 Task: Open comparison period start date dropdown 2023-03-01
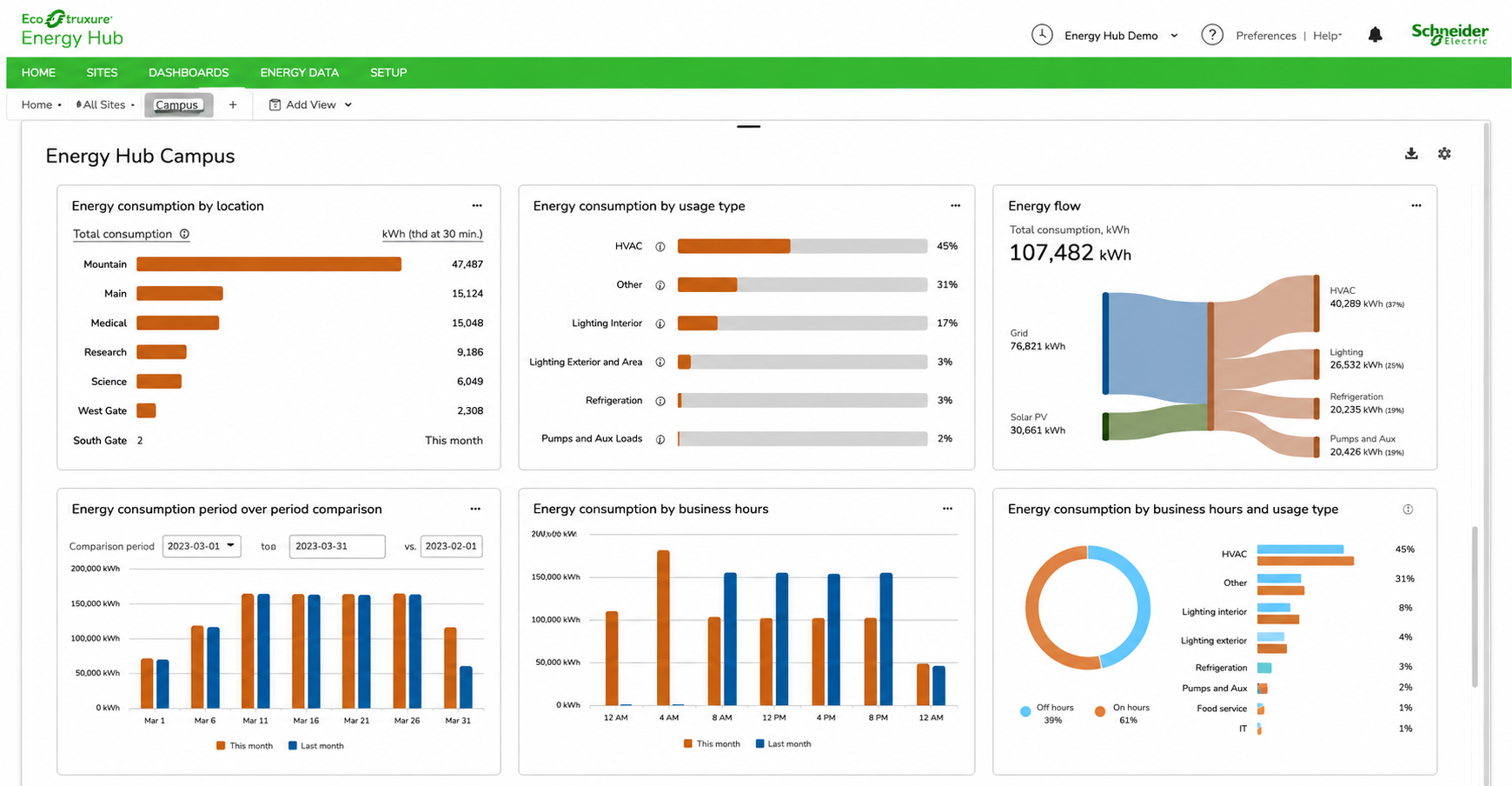click(202, 546)
